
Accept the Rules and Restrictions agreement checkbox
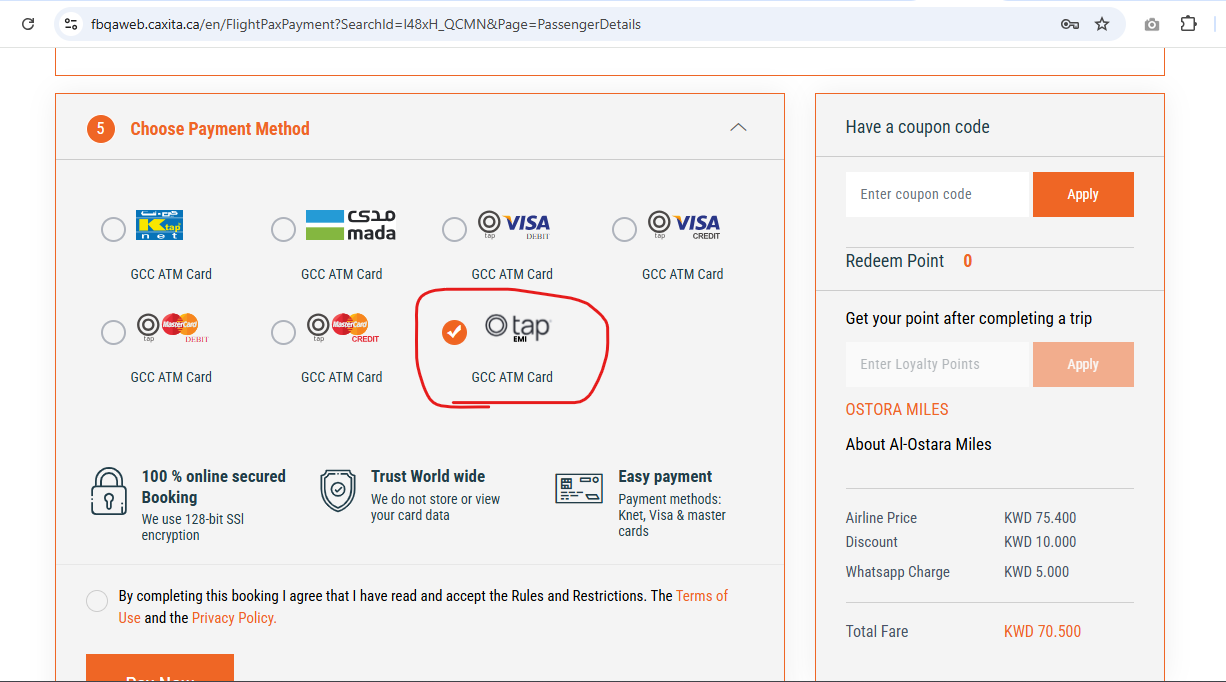[97, 601]
